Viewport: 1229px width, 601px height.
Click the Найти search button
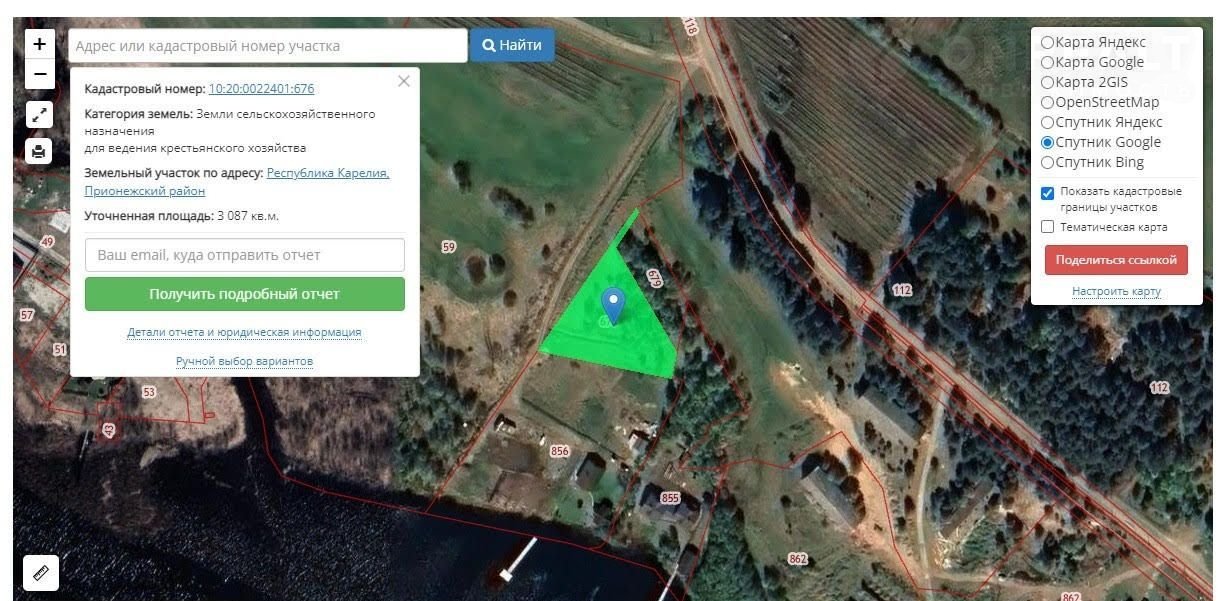(512, 45)
